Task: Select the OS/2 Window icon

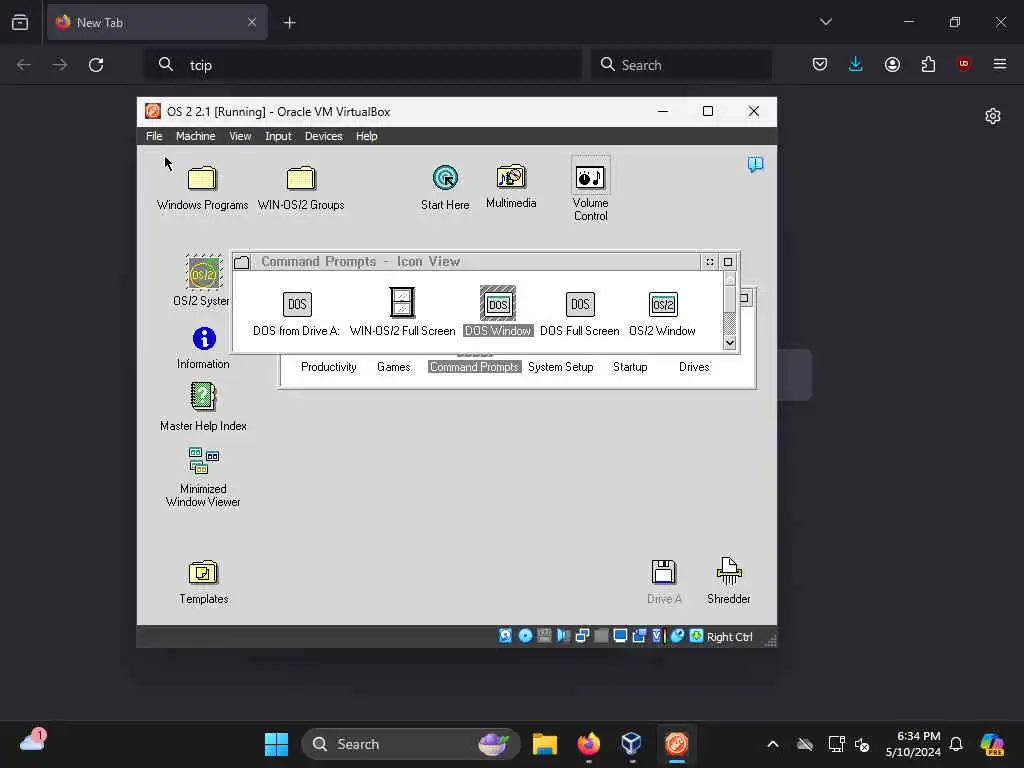Action: click(x=663, y=304)
